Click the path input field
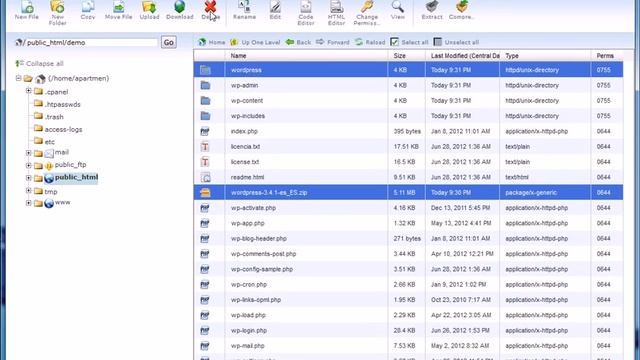 point(91,42)
